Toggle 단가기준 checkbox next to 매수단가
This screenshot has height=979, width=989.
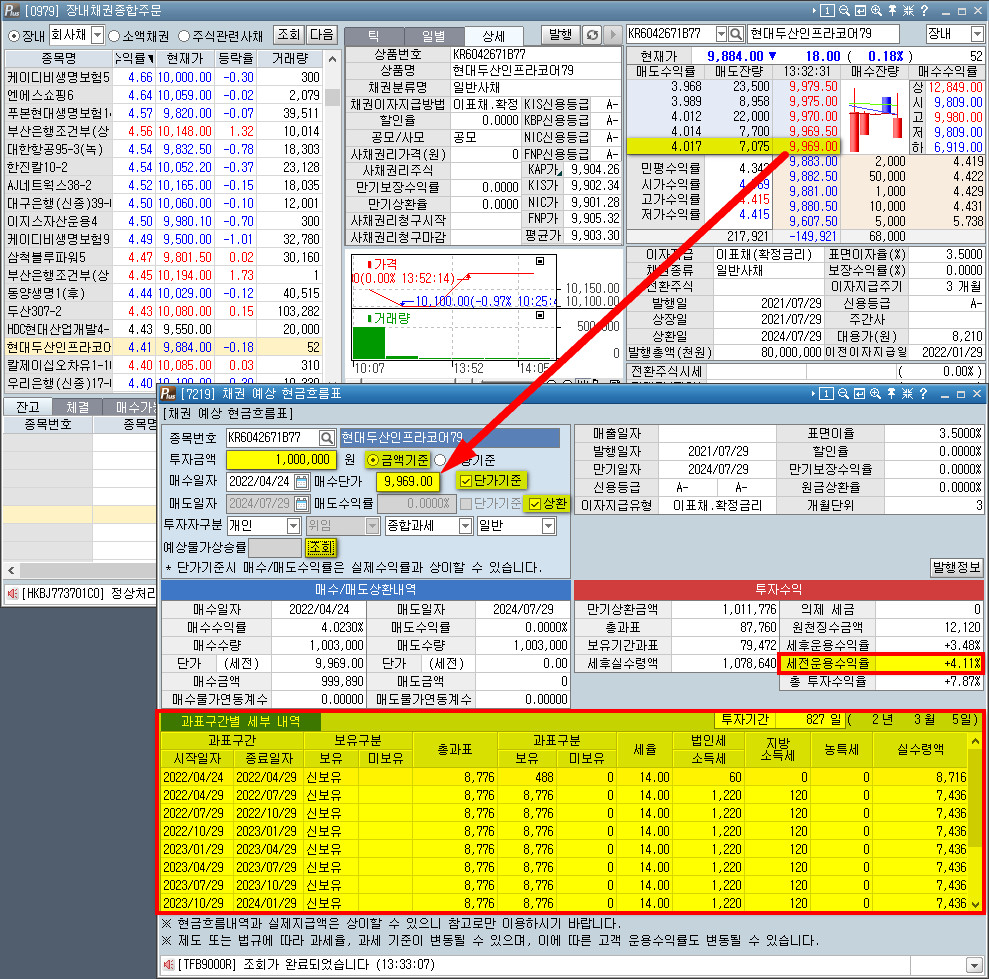tap(466, 481)
